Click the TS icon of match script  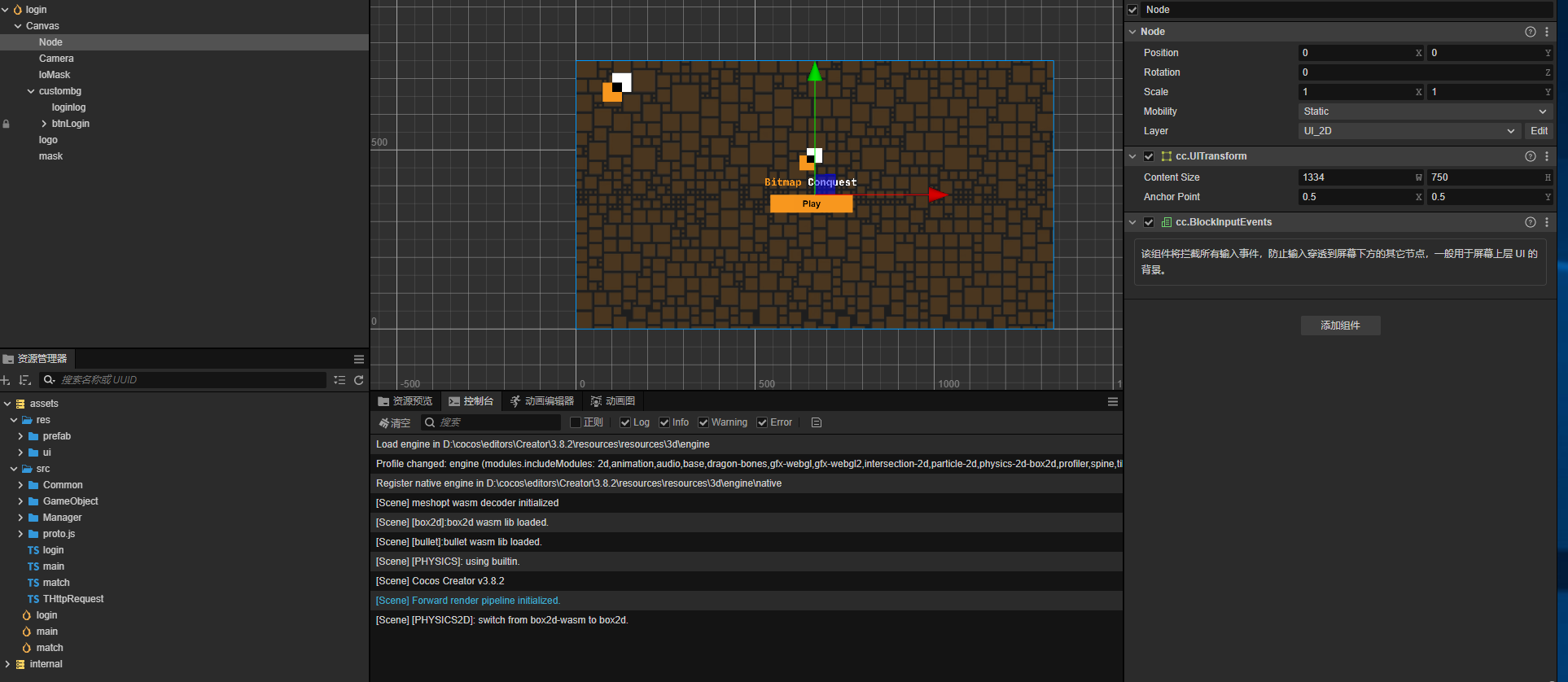tap(33, 583)
